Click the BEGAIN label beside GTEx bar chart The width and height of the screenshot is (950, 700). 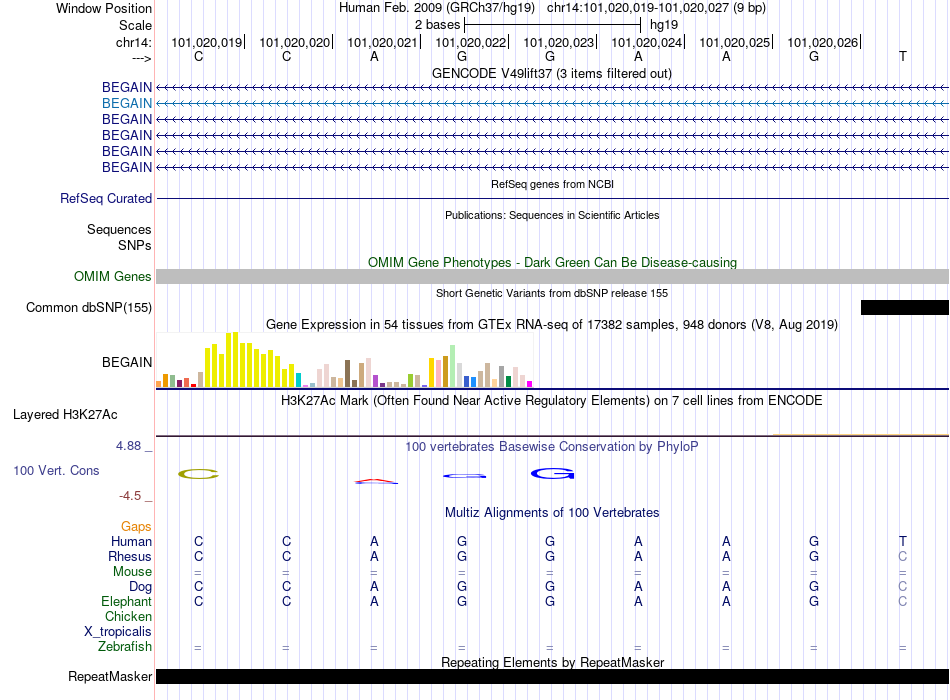click(x=127, y=362)
